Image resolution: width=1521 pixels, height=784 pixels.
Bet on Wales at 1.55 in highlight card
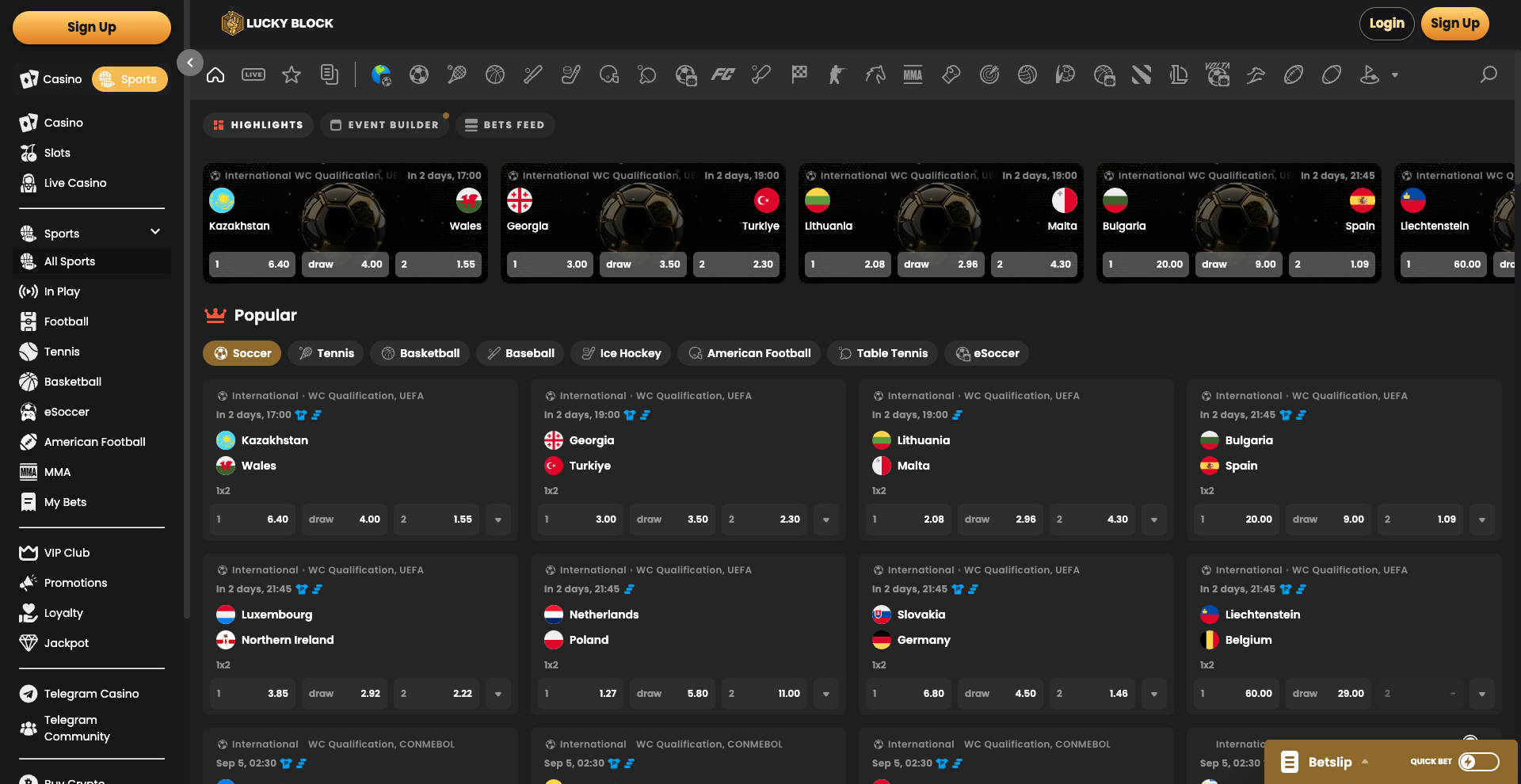[x=438, y=265]
